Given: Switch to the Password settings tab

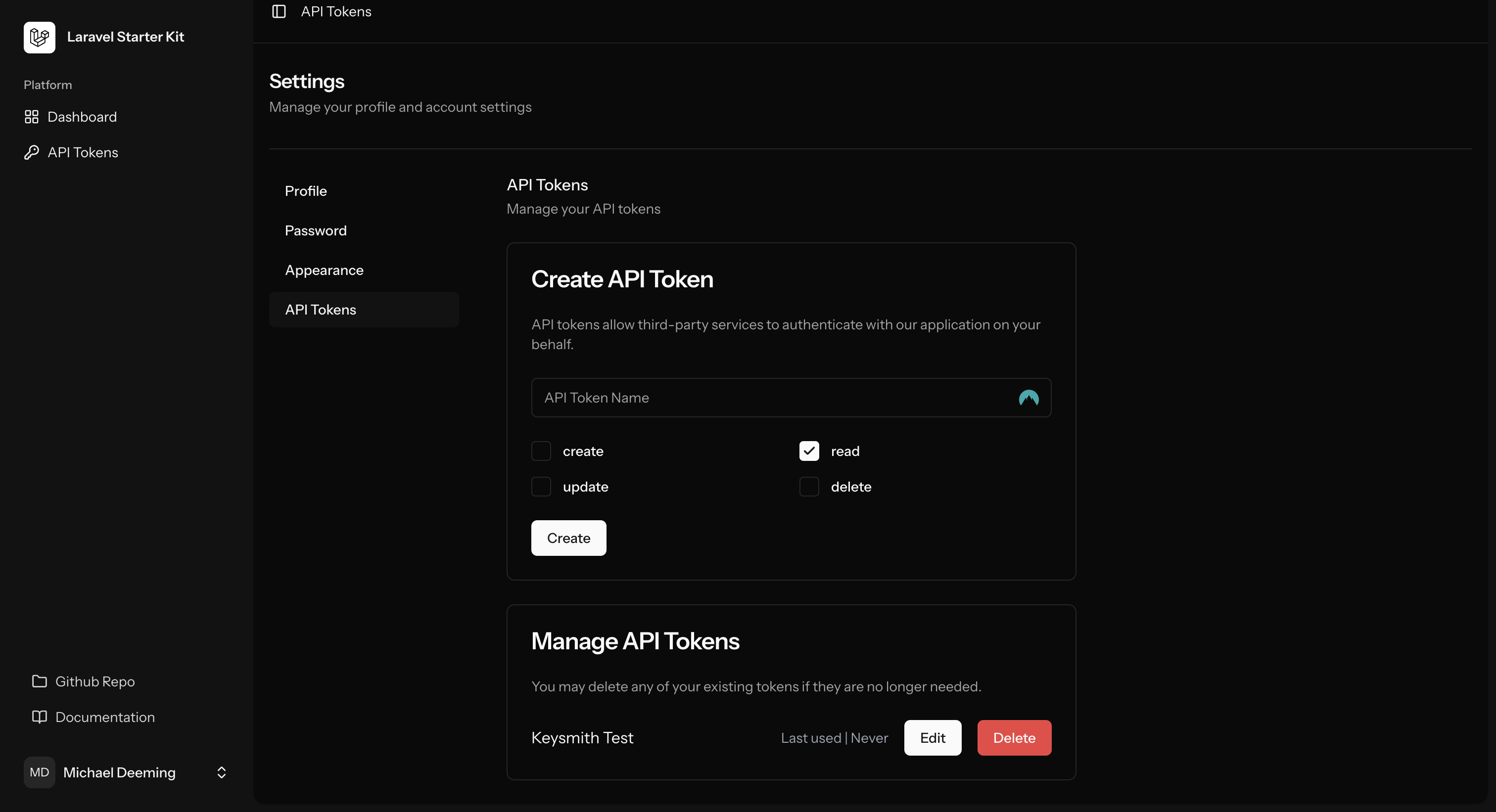Looking at the screenshot, I should click(x=315, y=230).
